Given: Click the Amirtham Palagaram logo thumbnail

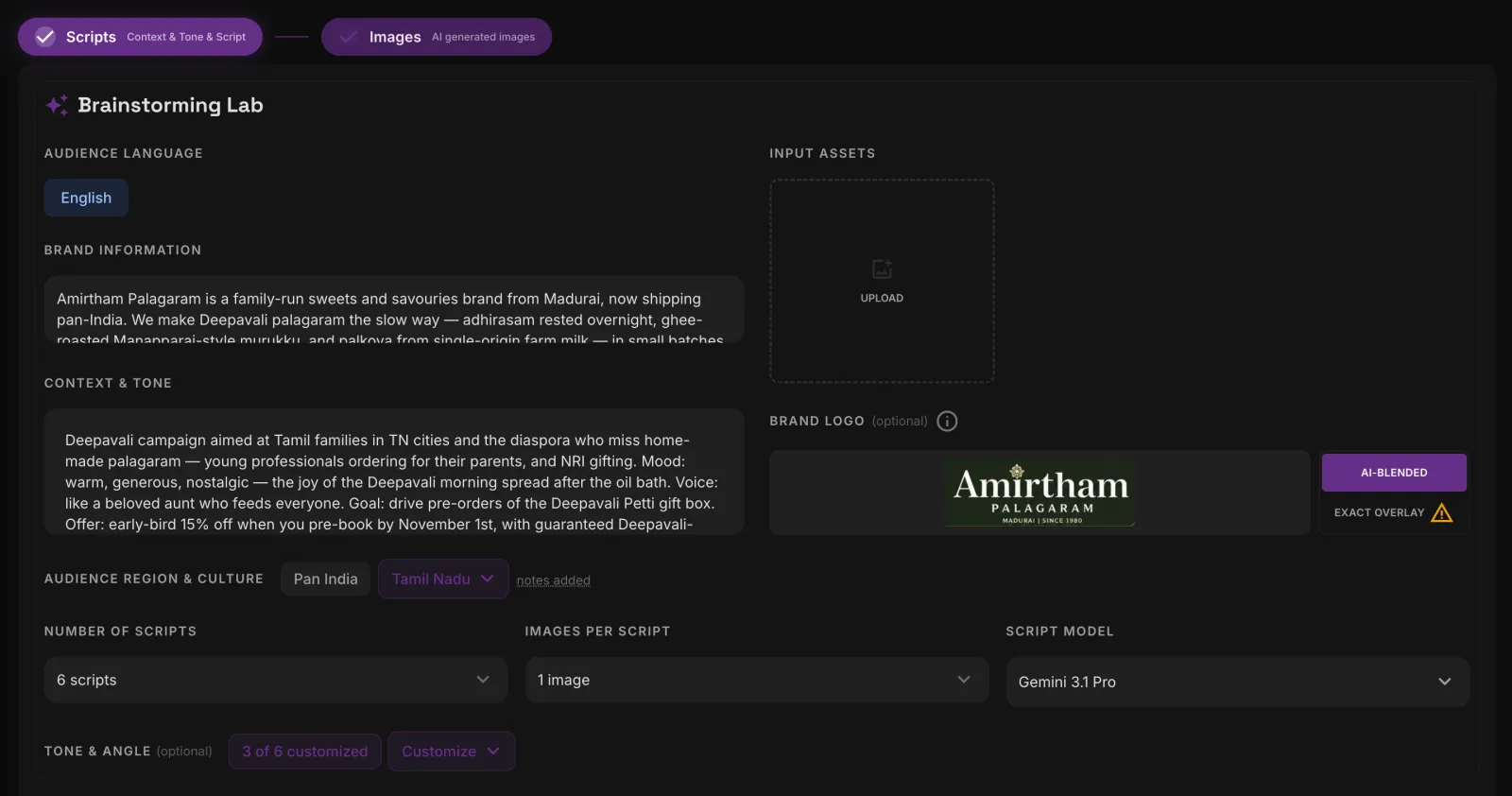Looking at the screenshot, I should point(1039,493).
